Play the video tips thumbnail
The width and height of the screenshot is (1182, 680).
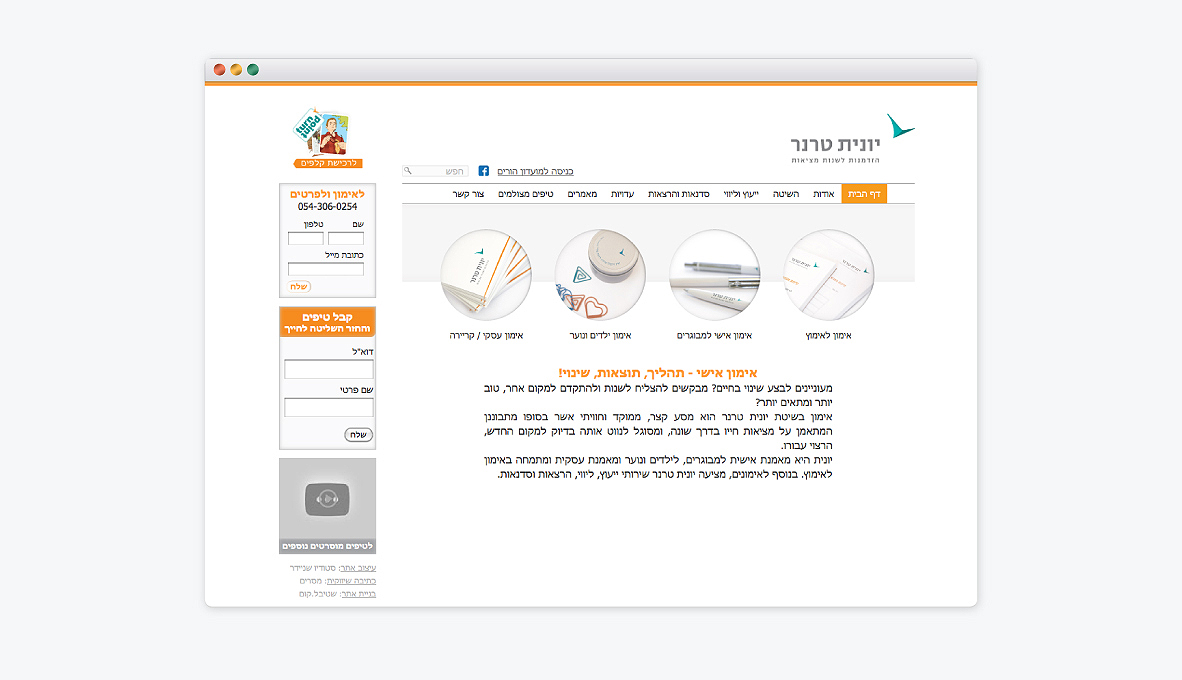tap(327, 499)
